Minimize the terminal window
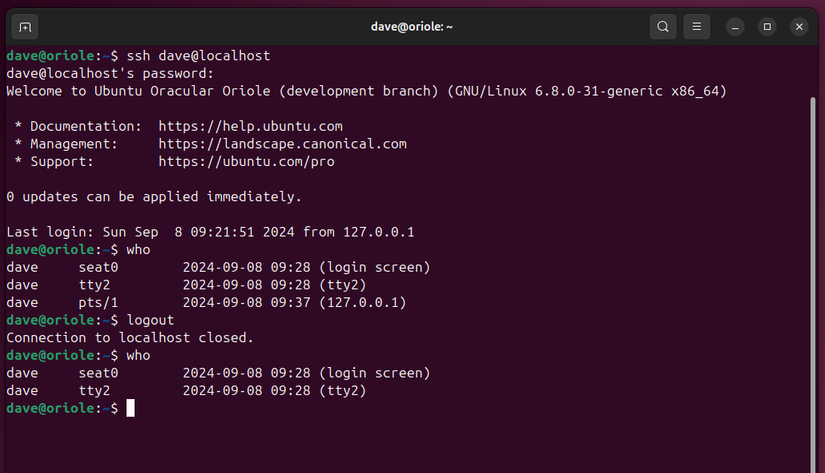825x473 pixels. (735, 26)
